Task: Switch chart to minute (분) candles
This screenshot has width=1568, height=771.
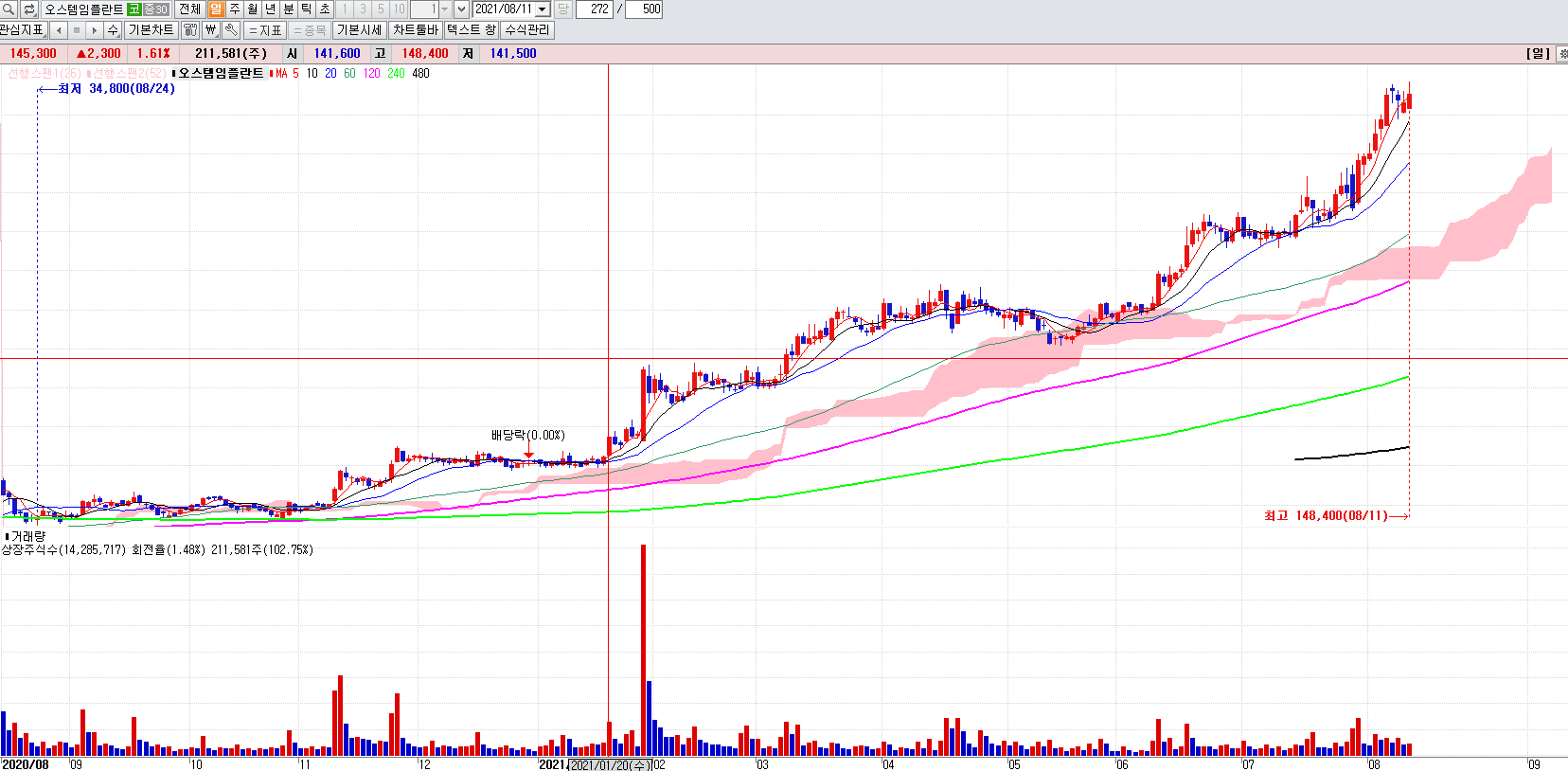Action: coord(288,9)
